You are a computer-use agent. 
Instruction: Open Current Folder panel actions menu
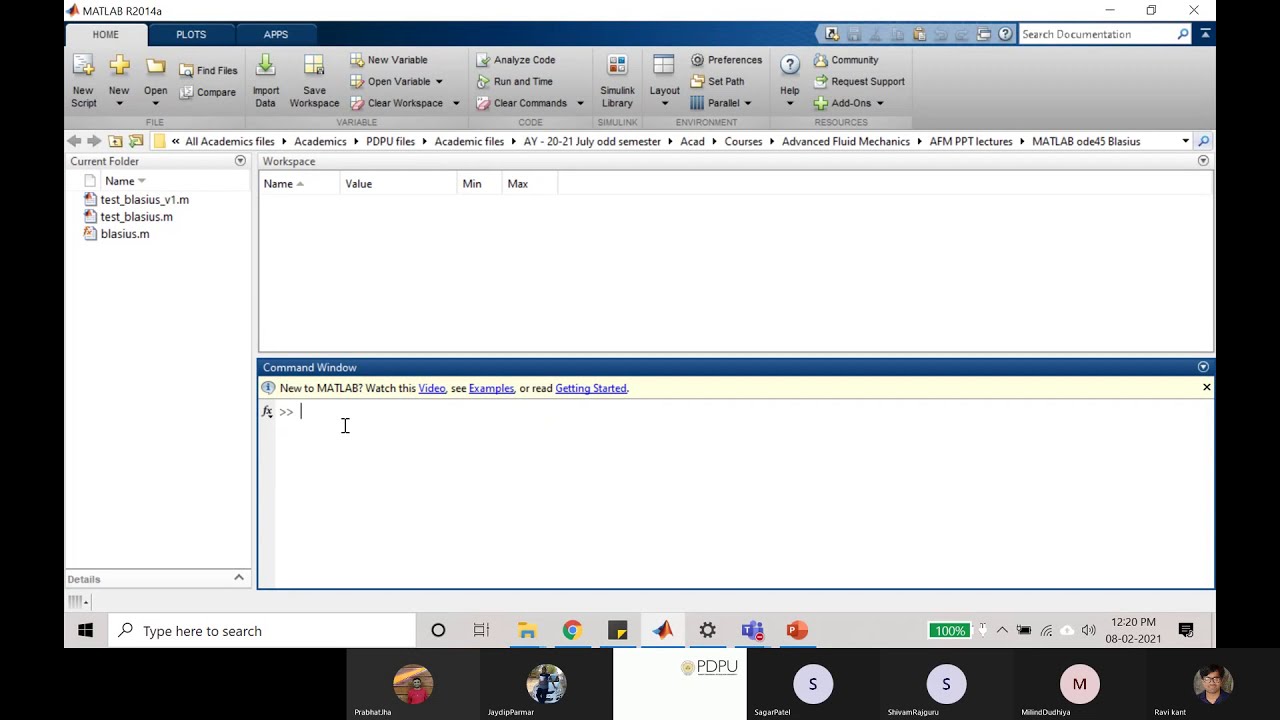coord(240,161)
